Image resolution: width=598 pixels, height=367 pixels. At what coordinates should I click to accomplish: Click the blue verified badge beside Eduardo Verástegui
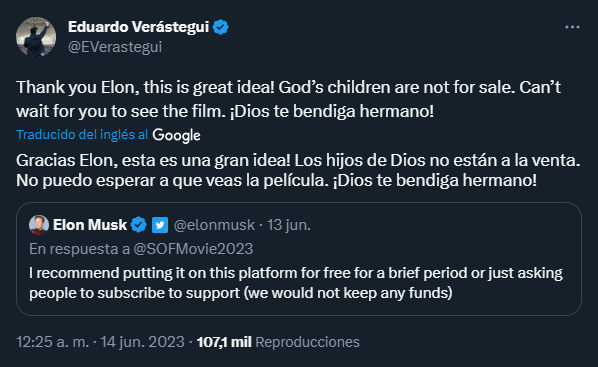click(220, 27)
